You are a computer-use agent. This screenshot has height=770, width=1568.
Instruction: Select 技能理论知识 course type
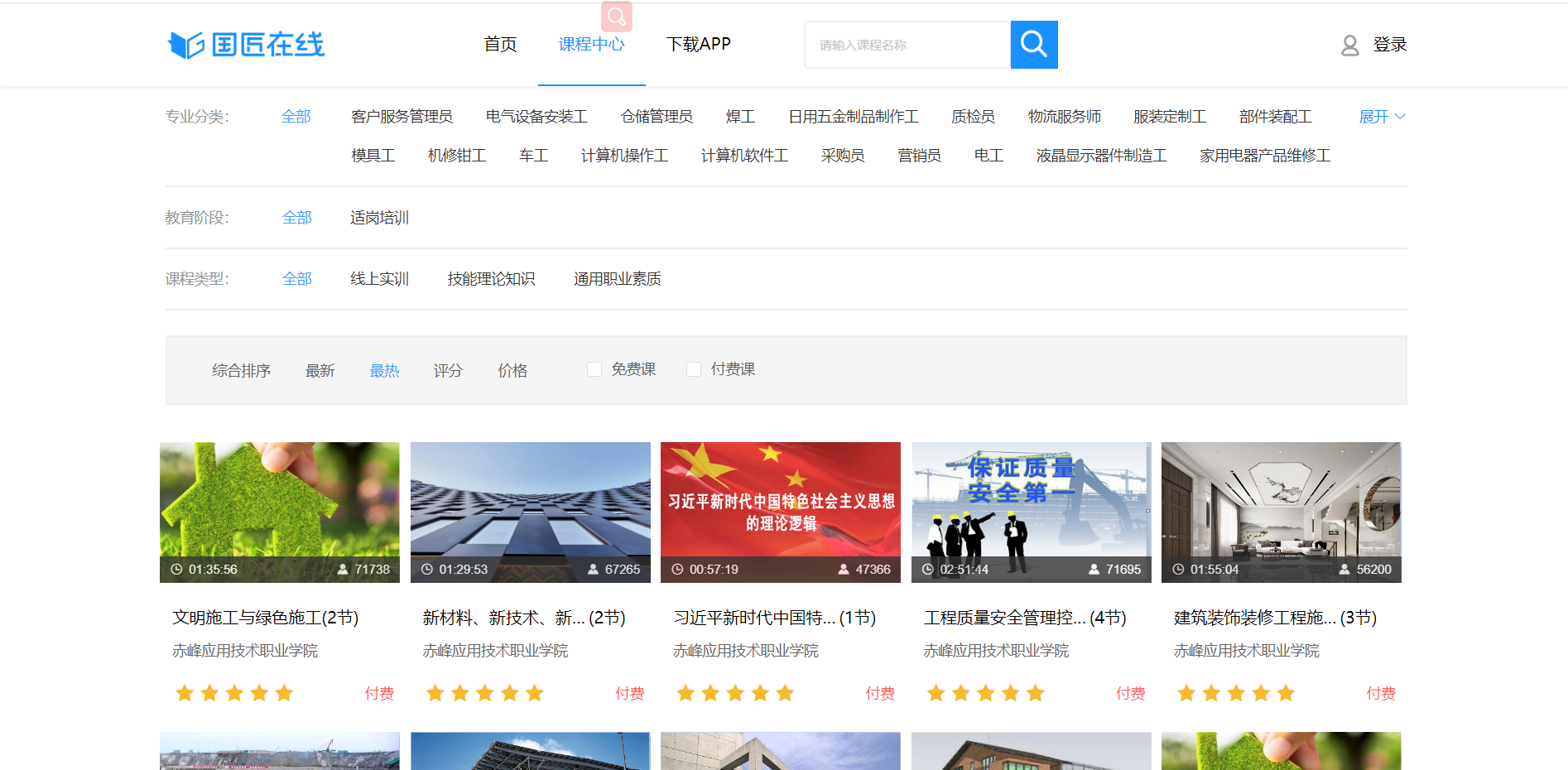point(491,279)
